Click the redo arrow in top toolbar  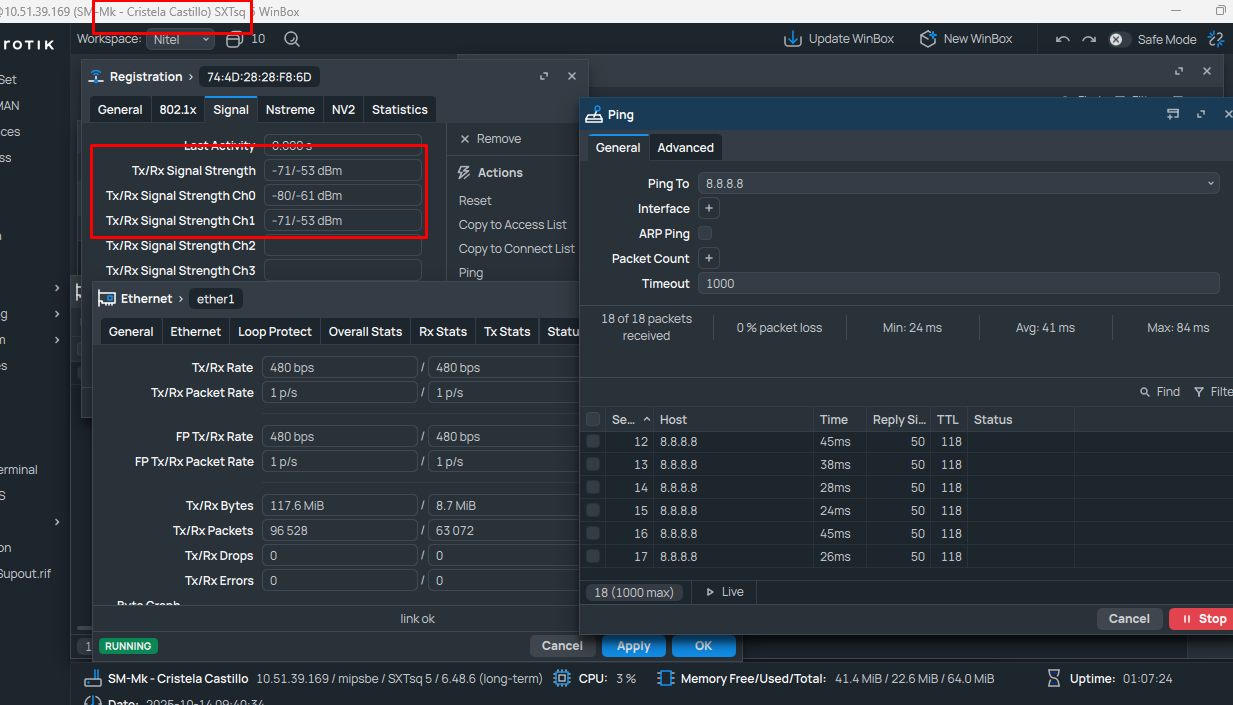tap(1089, 40)
